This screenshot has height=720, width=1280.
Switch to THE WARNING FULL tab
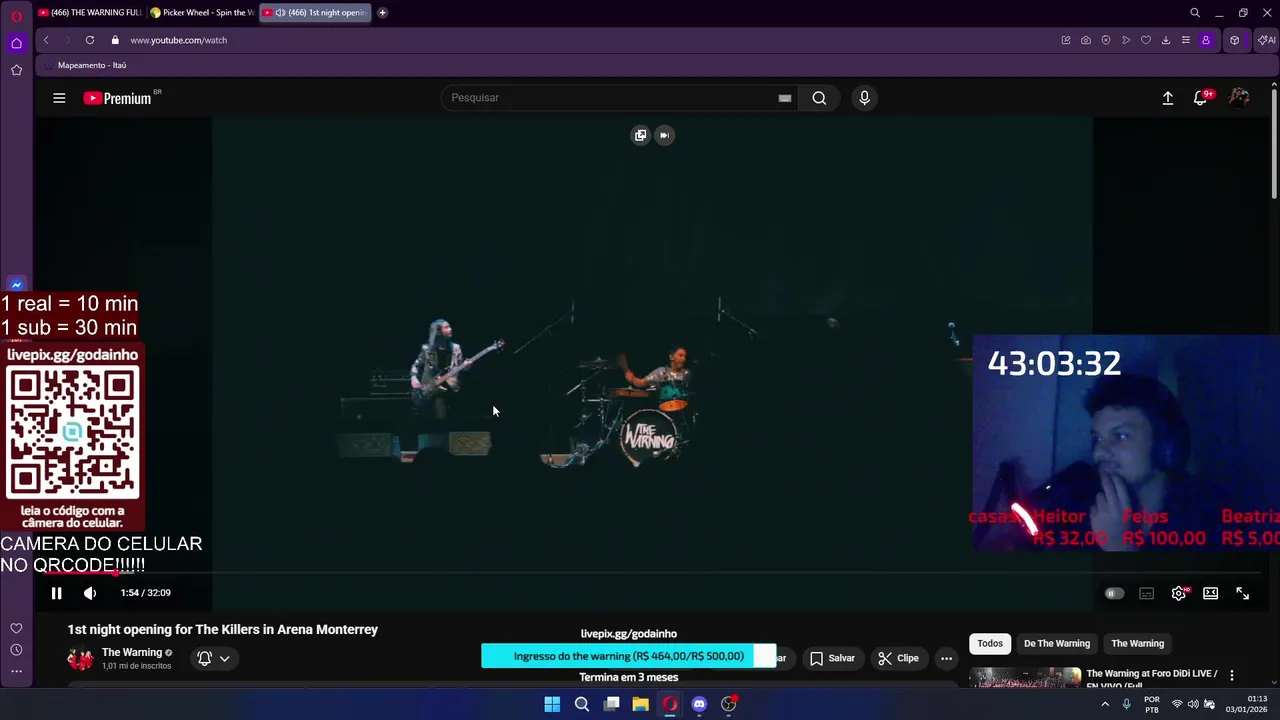89,13
